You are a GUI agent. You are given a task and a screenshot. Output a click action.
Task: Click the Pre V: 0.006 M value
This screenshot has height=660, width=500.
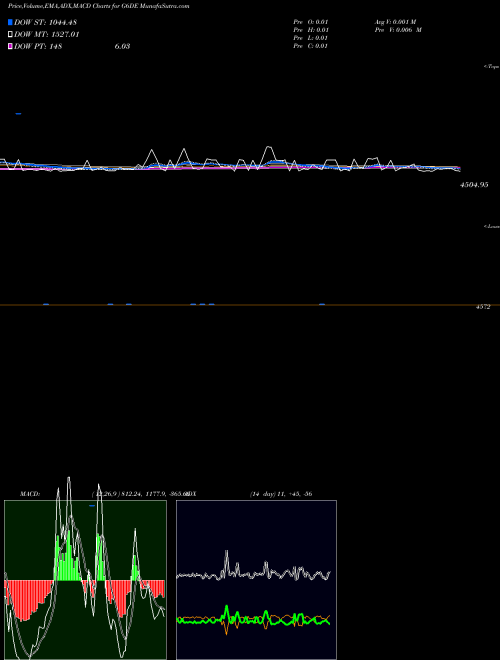399,30
